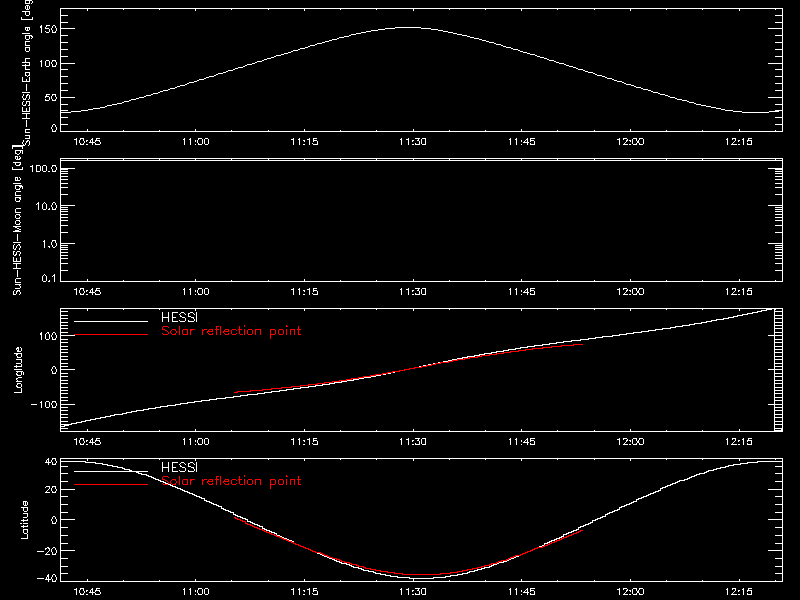Click red legend line sample in Latitude plot

point(111,484)
